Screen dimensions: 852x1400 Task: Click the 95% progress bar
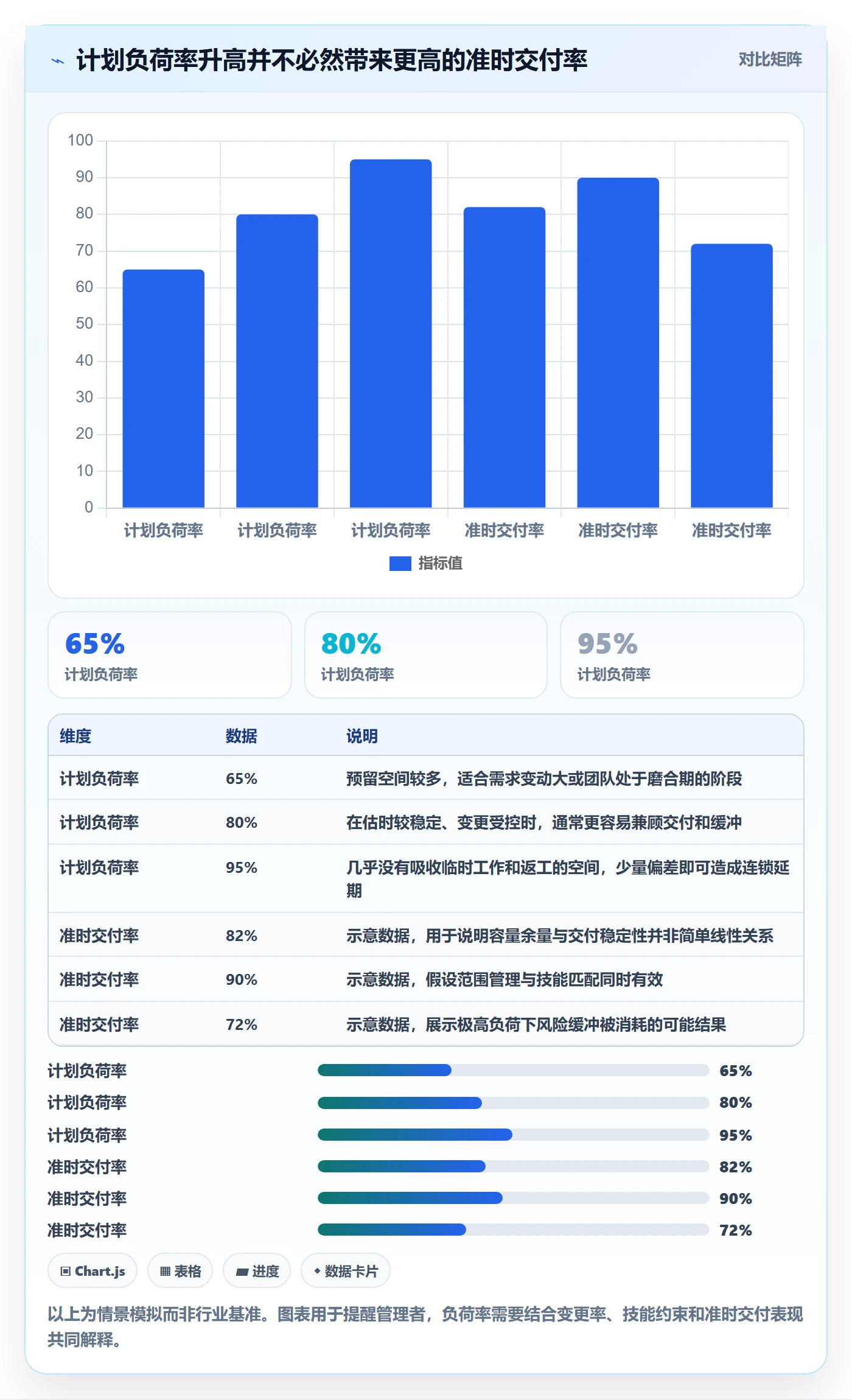(513, 1135)
